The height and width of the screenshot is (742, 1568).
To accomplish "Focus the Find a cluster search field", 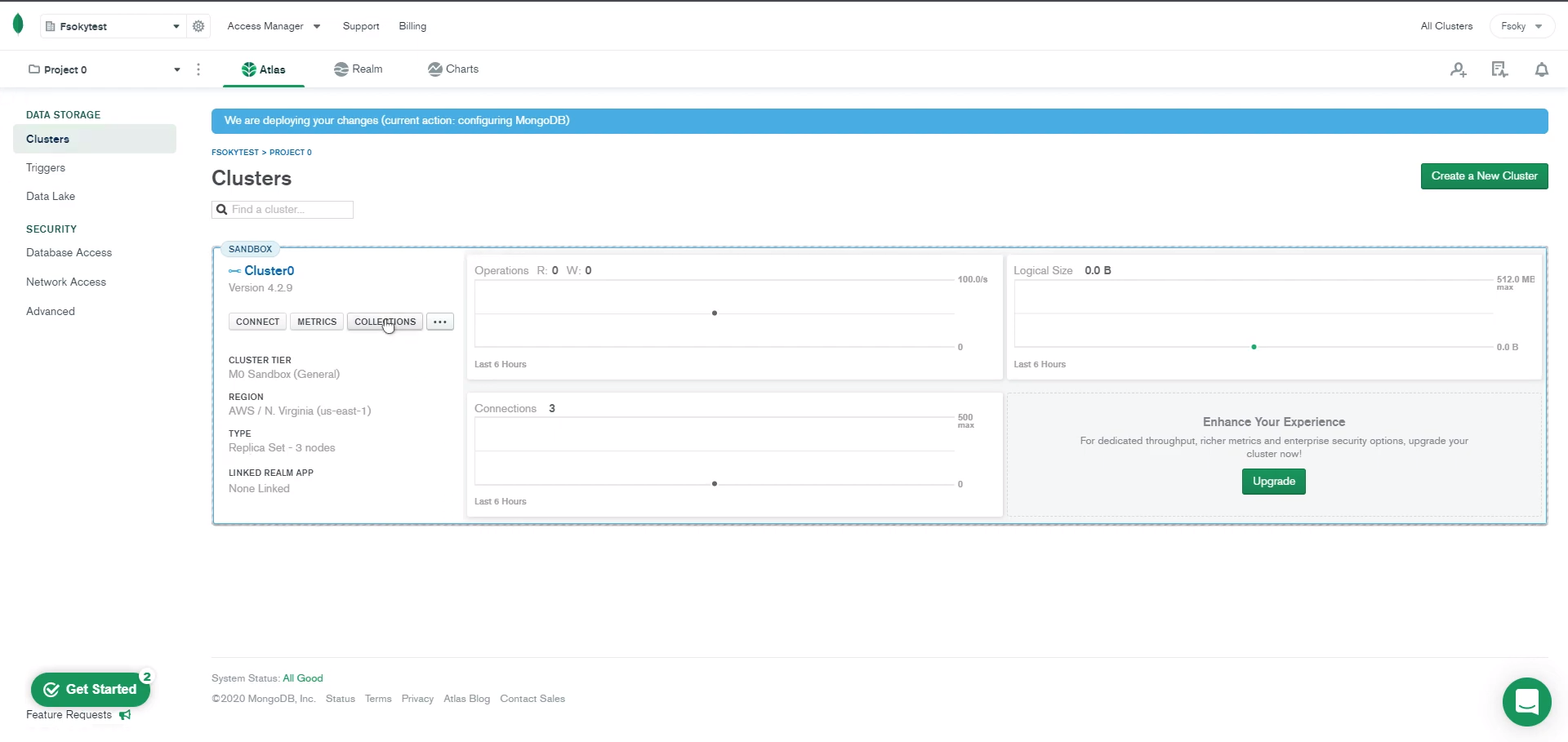I will point(283,210).
